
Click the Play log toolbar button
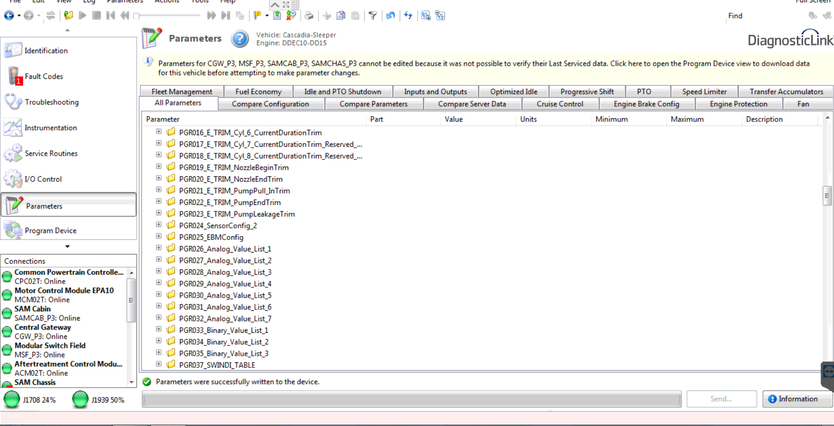[x=82, y=16]
